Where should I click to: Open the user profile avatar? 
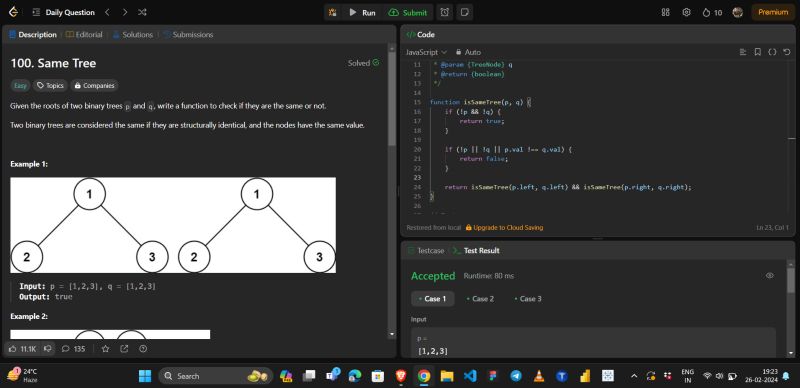pos(737,12)
